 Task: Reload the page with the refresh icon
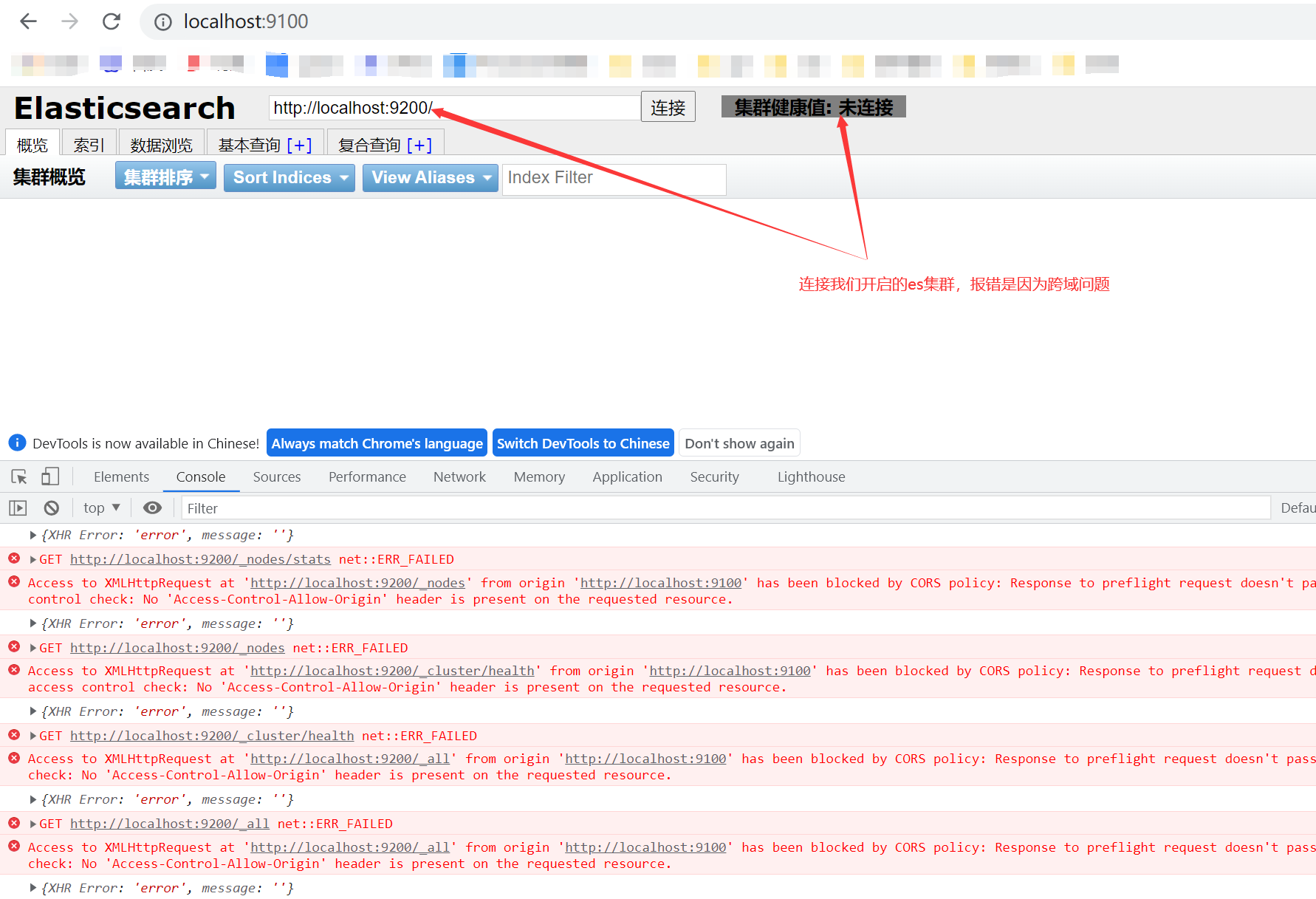(x=112, y=21)
